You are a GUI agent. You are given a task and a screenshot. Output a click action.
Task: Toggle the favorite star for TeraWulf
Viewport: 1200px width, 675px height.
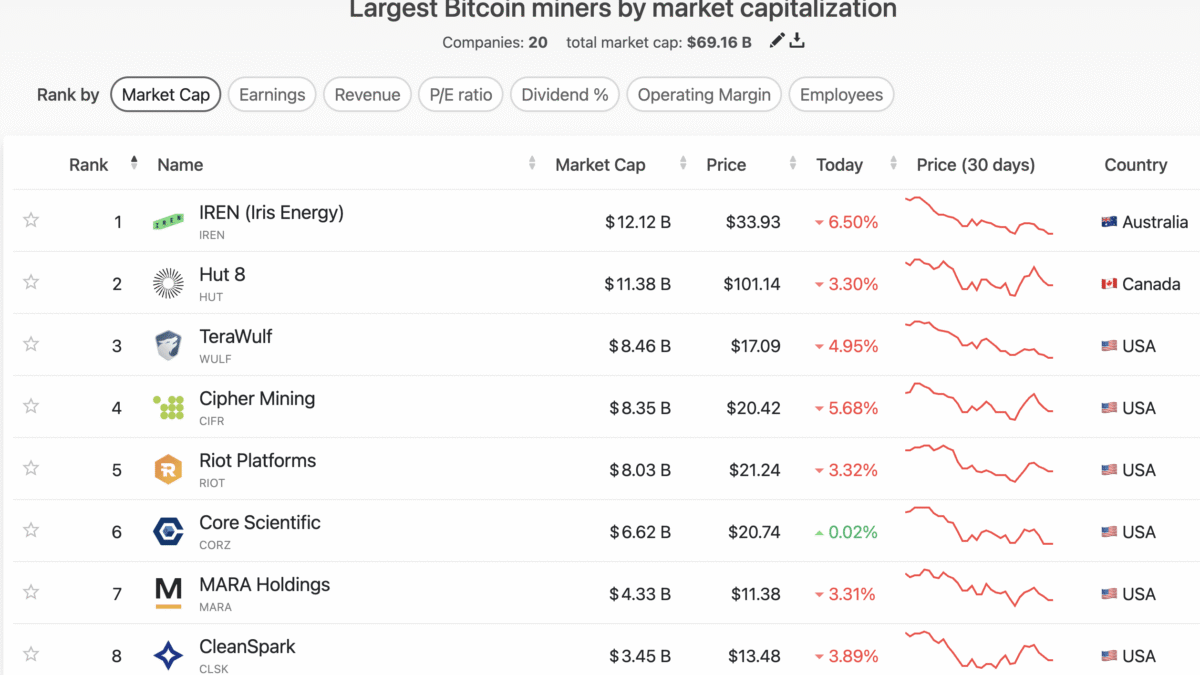tap(31, 344)
